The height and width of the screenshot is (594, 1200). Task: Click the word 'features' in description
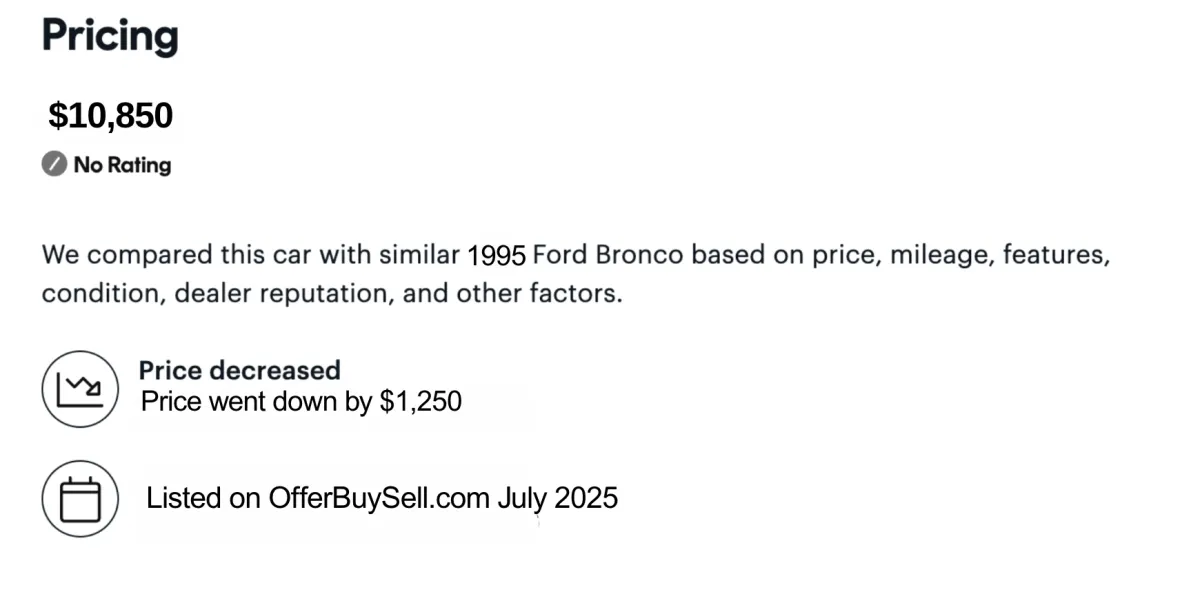coord(1055,255)
